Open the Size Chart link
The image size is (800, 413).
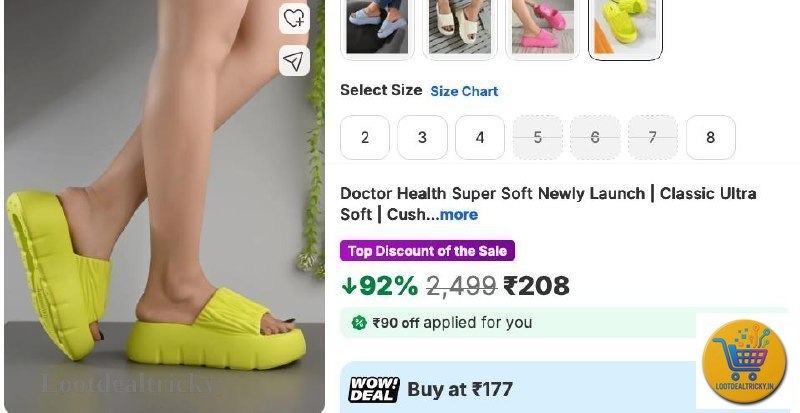tap(464, 91)
